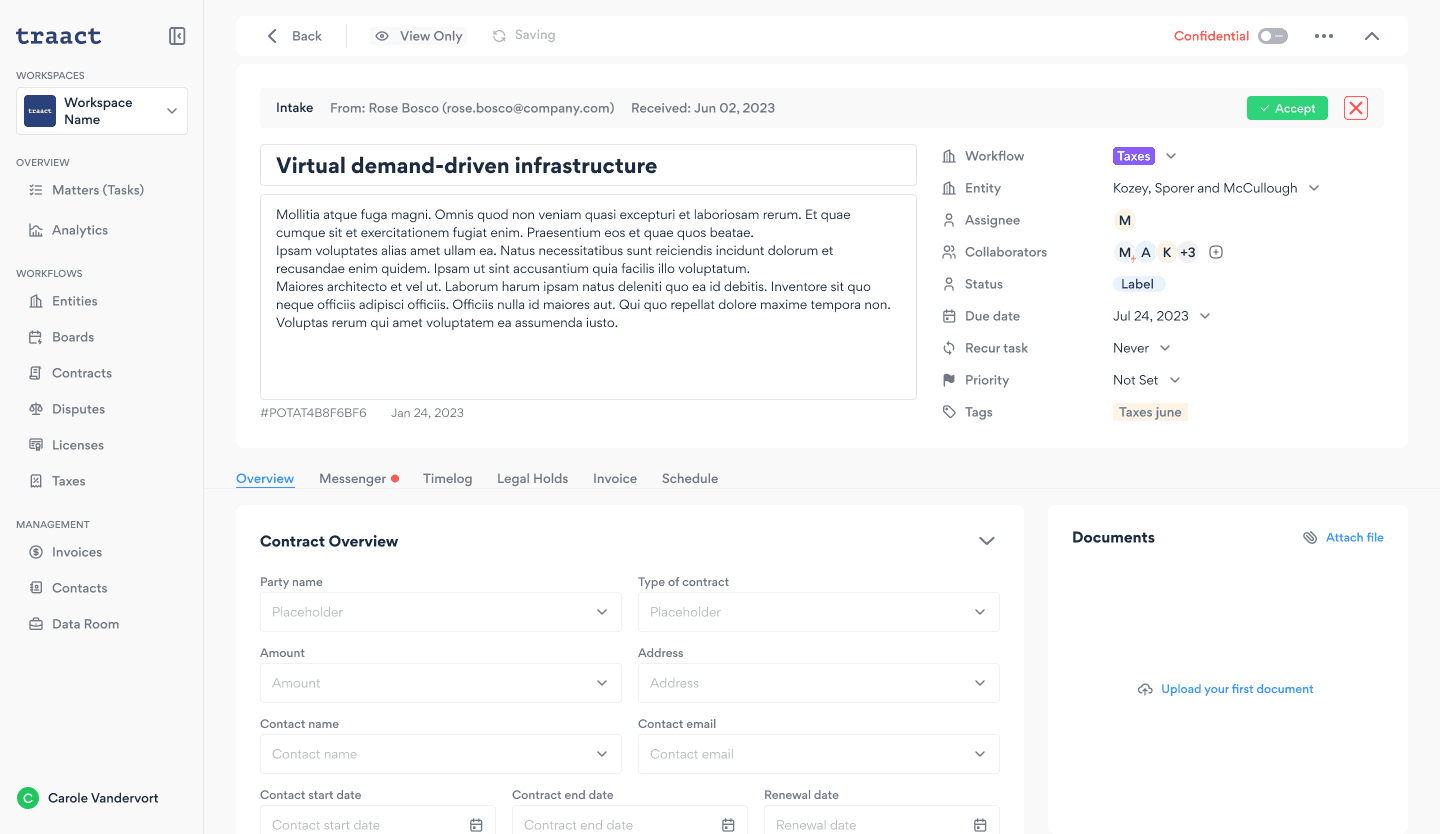
Task: Click the paperclip Attach file icon
Action: 1310,538
